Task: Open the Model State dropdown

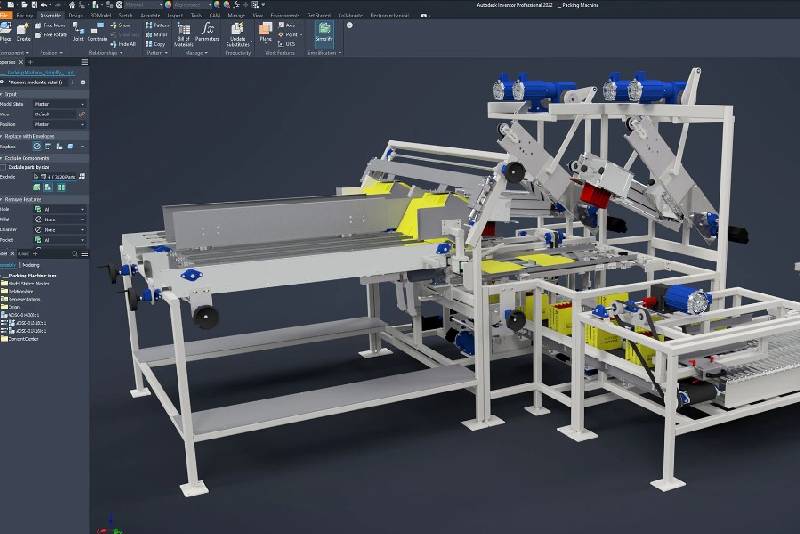Action: tap(60, 104)
